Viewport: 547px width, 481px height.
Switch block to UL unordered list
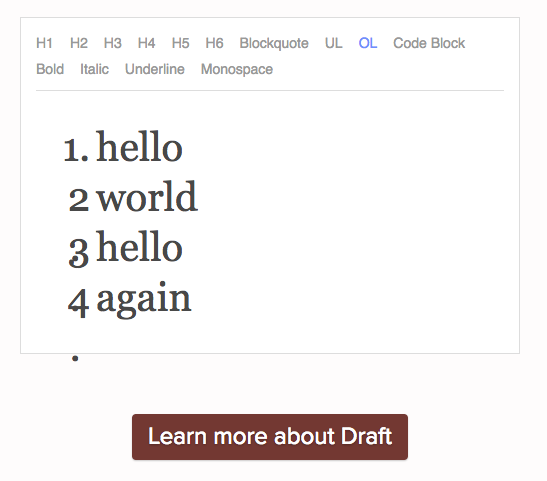pyautogui.click(x=334, y=43)
